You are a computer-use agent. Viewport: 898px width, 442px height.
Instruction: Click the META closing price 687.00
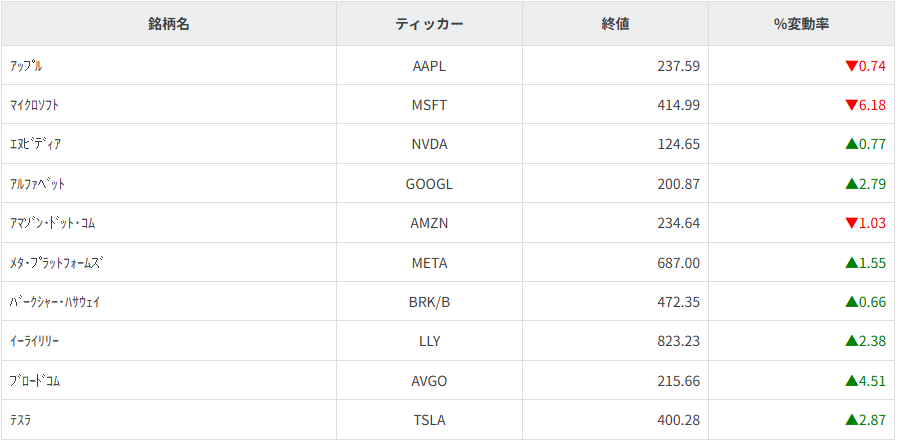click(x=677, y=262)
